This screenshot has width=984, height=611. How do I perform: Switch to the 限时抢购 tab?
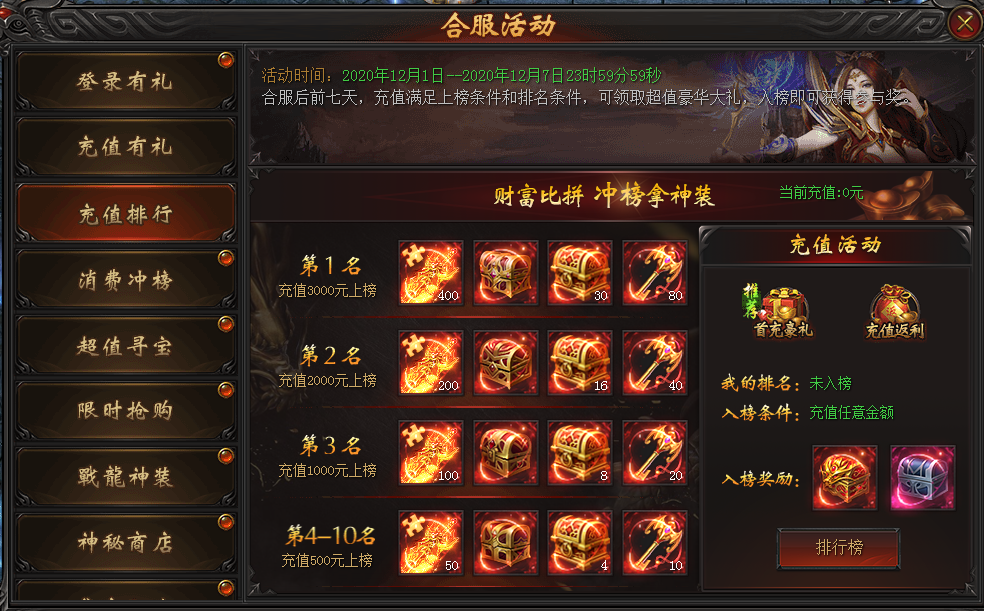pyautogui.click(x=126, y=412)
